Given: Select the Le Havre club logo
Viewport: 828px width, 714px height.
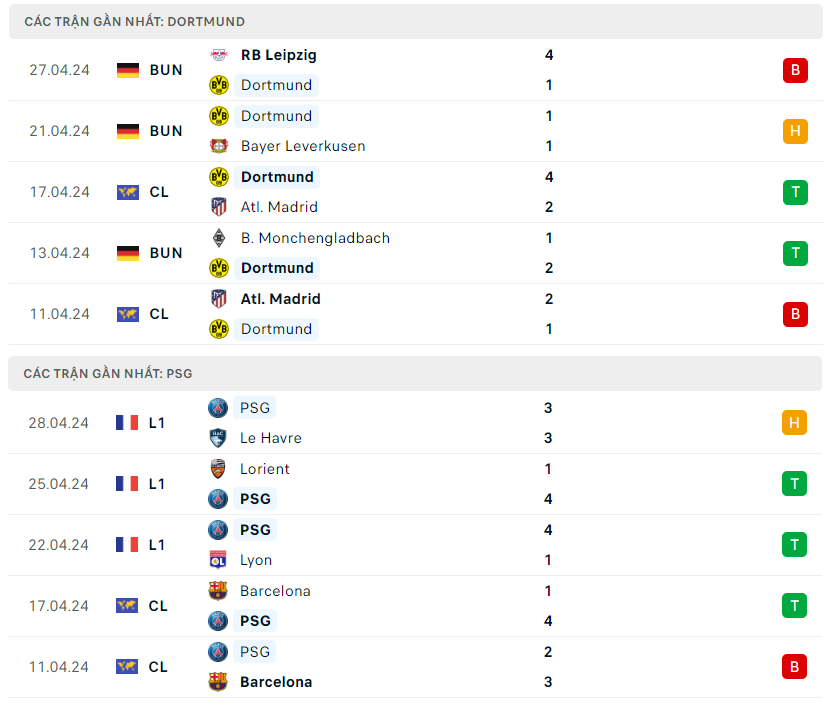Looking at the screenshot, I should pos(218,438).
